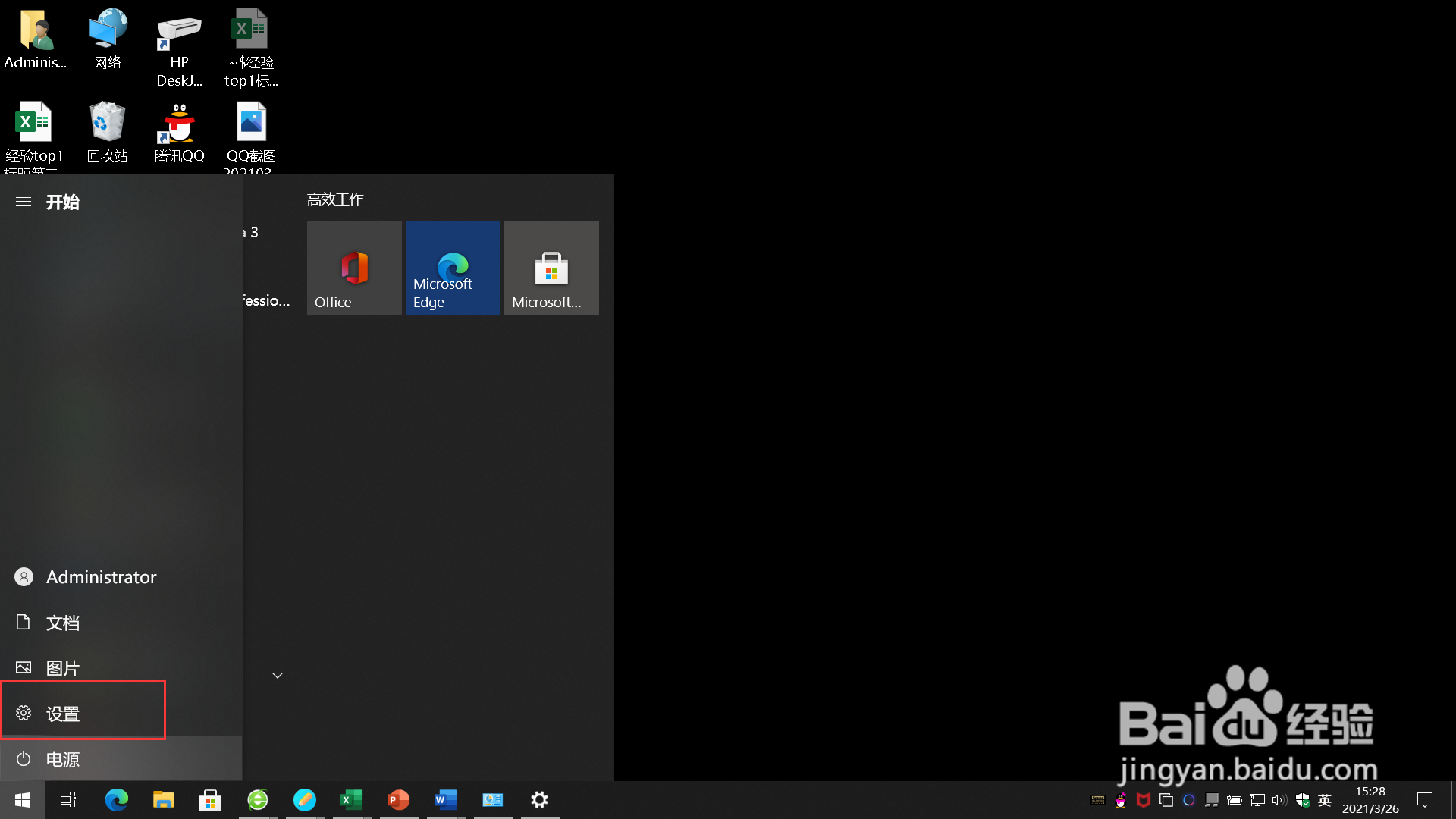This screenshot has height=819, width=1456.
Task: Expand app list with down chevron
Action: [278, 675]
